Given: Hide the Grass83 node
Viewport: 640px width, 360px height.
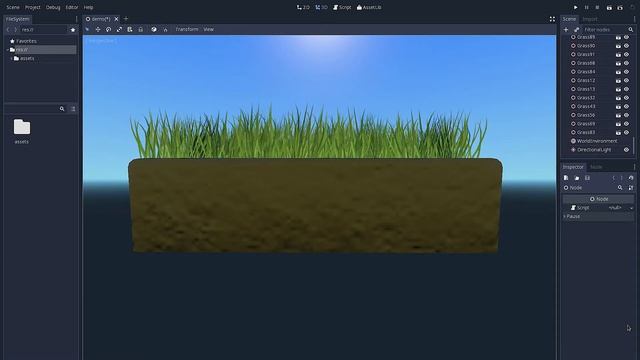Looking at the screenshot, I should (627, 132).
